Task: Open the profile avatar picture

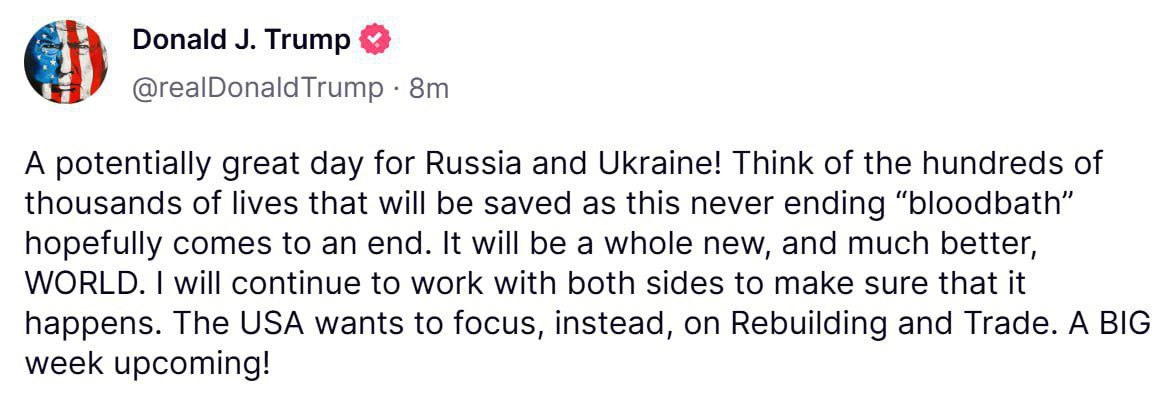Action: click(66, 62)
